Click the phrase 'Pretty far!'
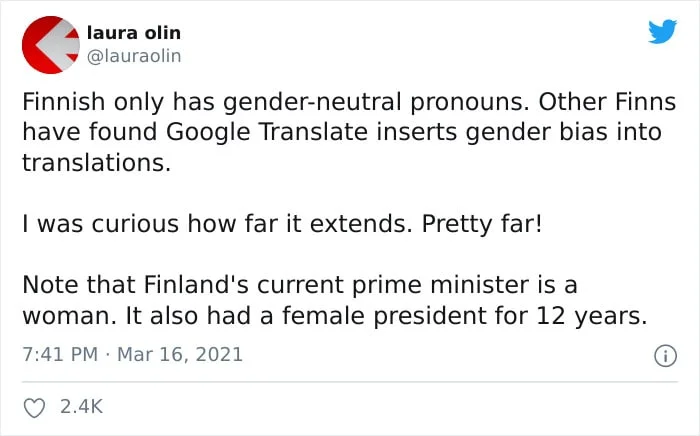The height and width of the screenshot is (436, 700). coord(482,224)
